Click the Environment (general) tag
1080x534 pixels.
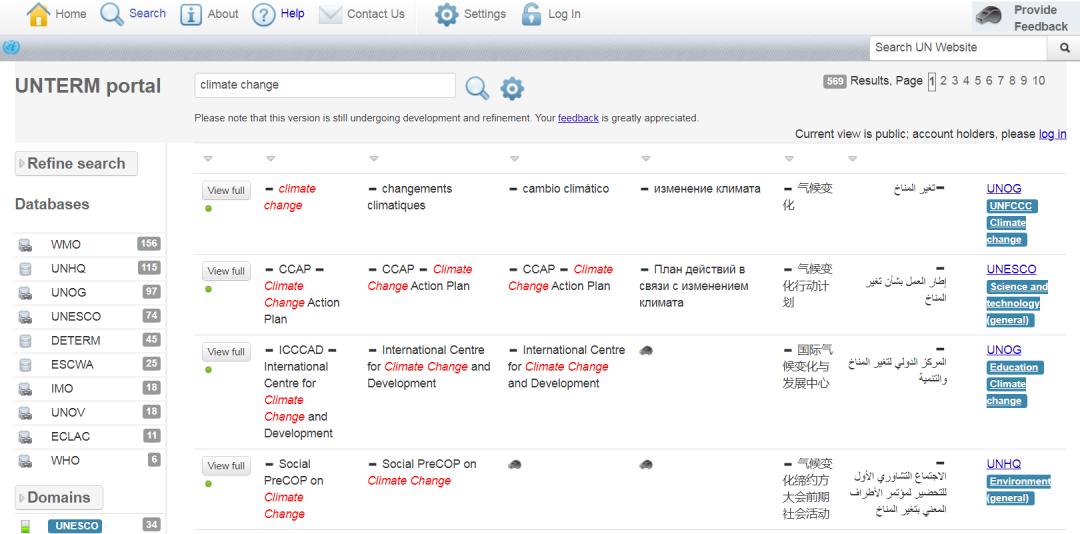(x=1019, y=489)
